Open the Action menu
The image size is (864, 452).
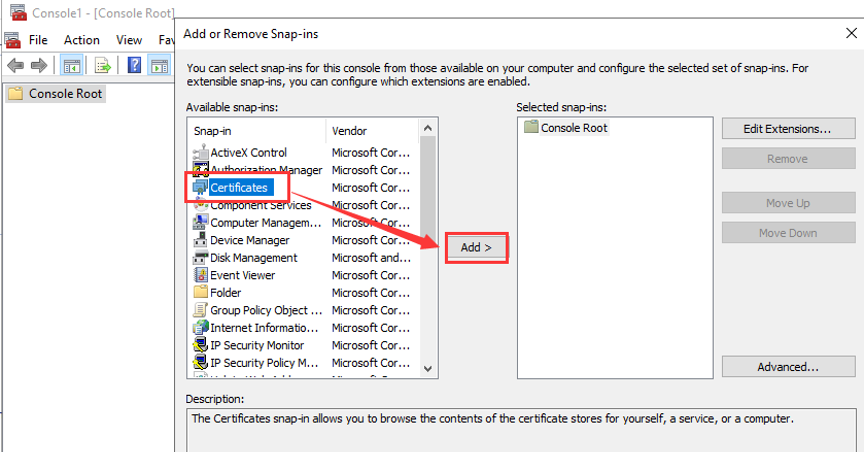82,40
